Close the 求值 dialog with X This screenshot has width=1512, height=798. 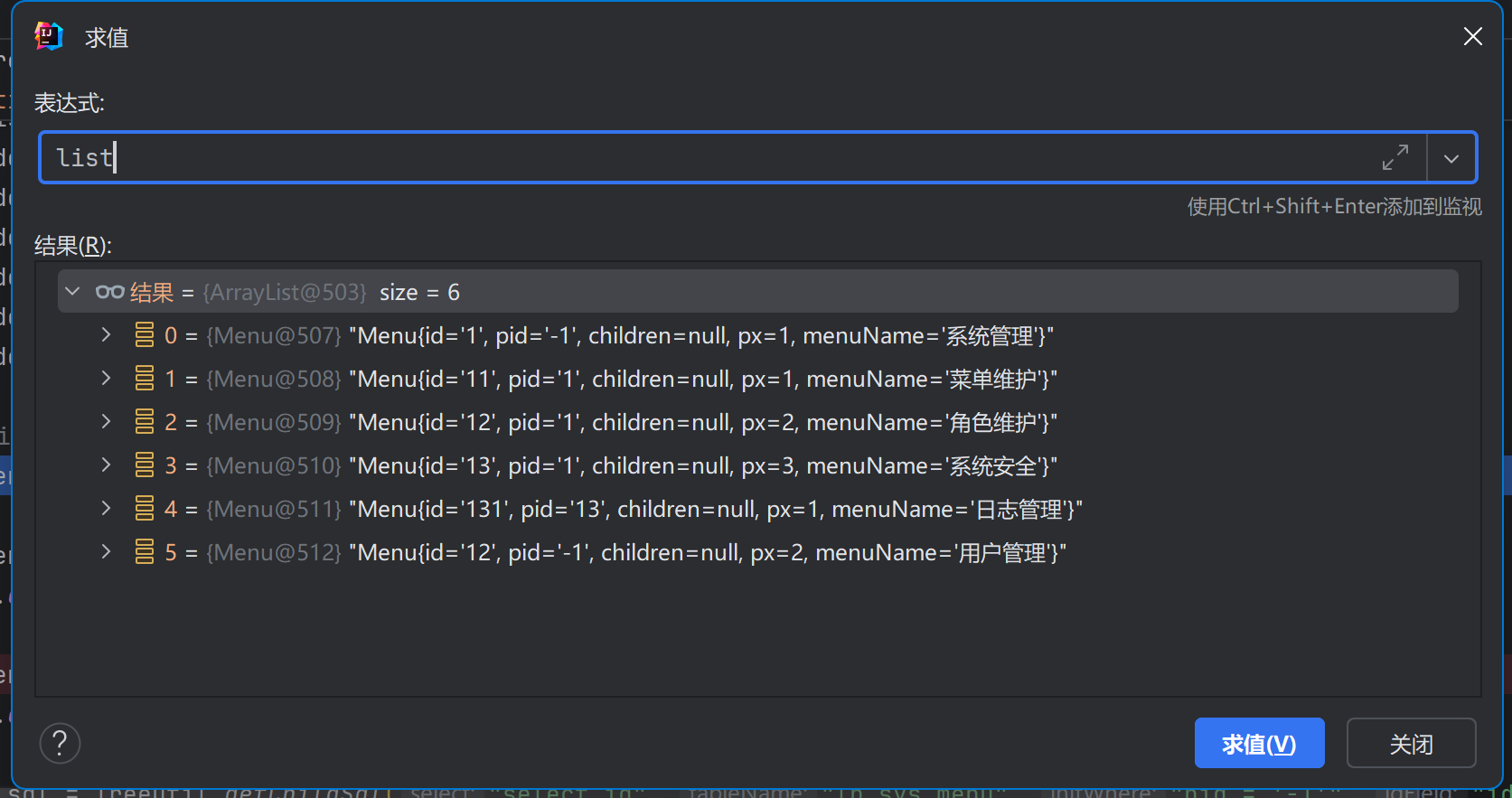pyautogui.click(x=1472, y=36)
